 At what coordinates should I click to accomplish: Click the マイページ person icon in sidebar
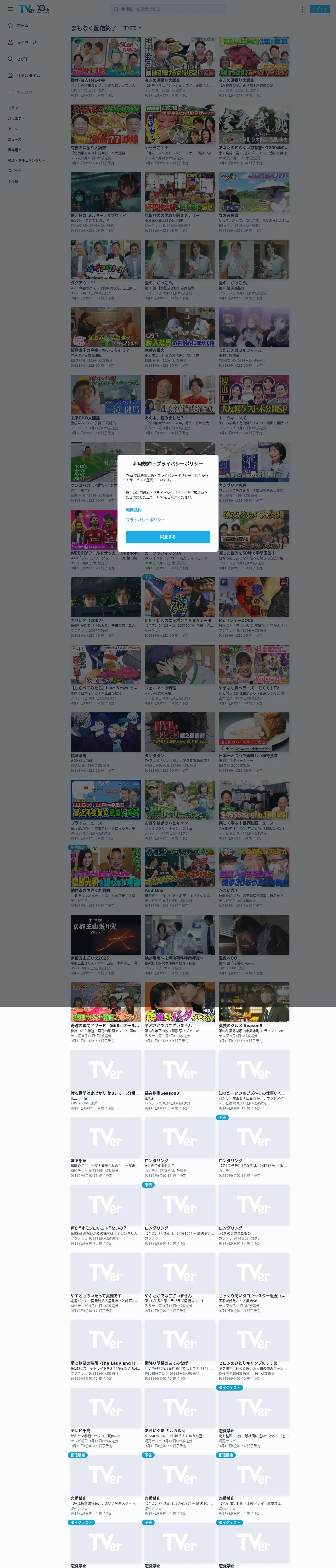tap(10, 42)
